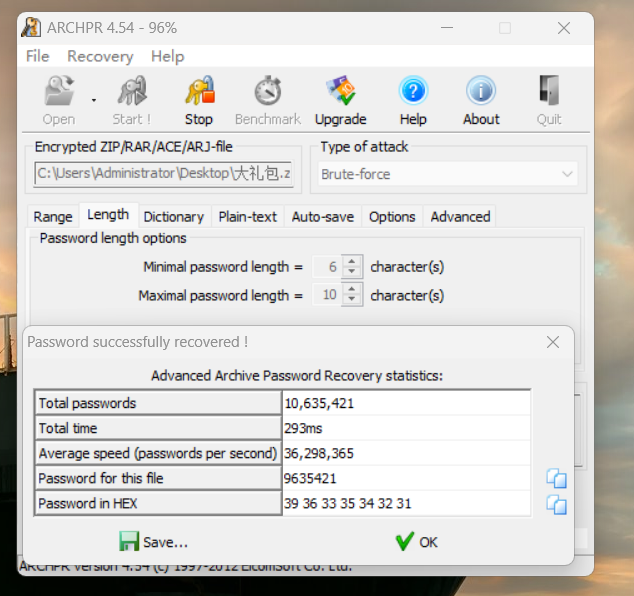The height and width of the screenshot is (596, 634).
Task: Open the File menu
Action: tap(38, 56)
